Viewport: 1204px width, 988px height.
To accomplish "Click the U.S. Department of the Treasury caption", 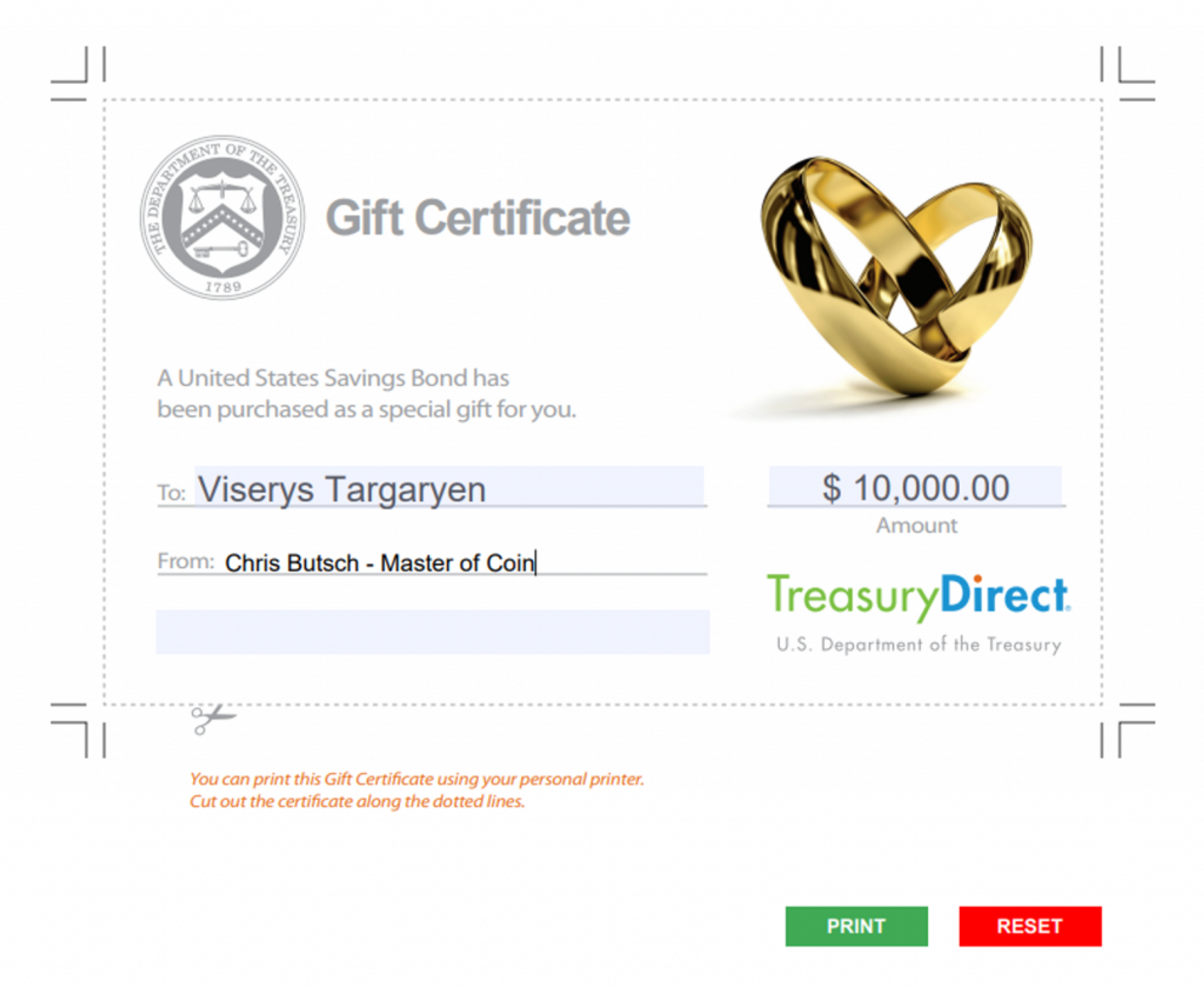I will pos(919,644).
